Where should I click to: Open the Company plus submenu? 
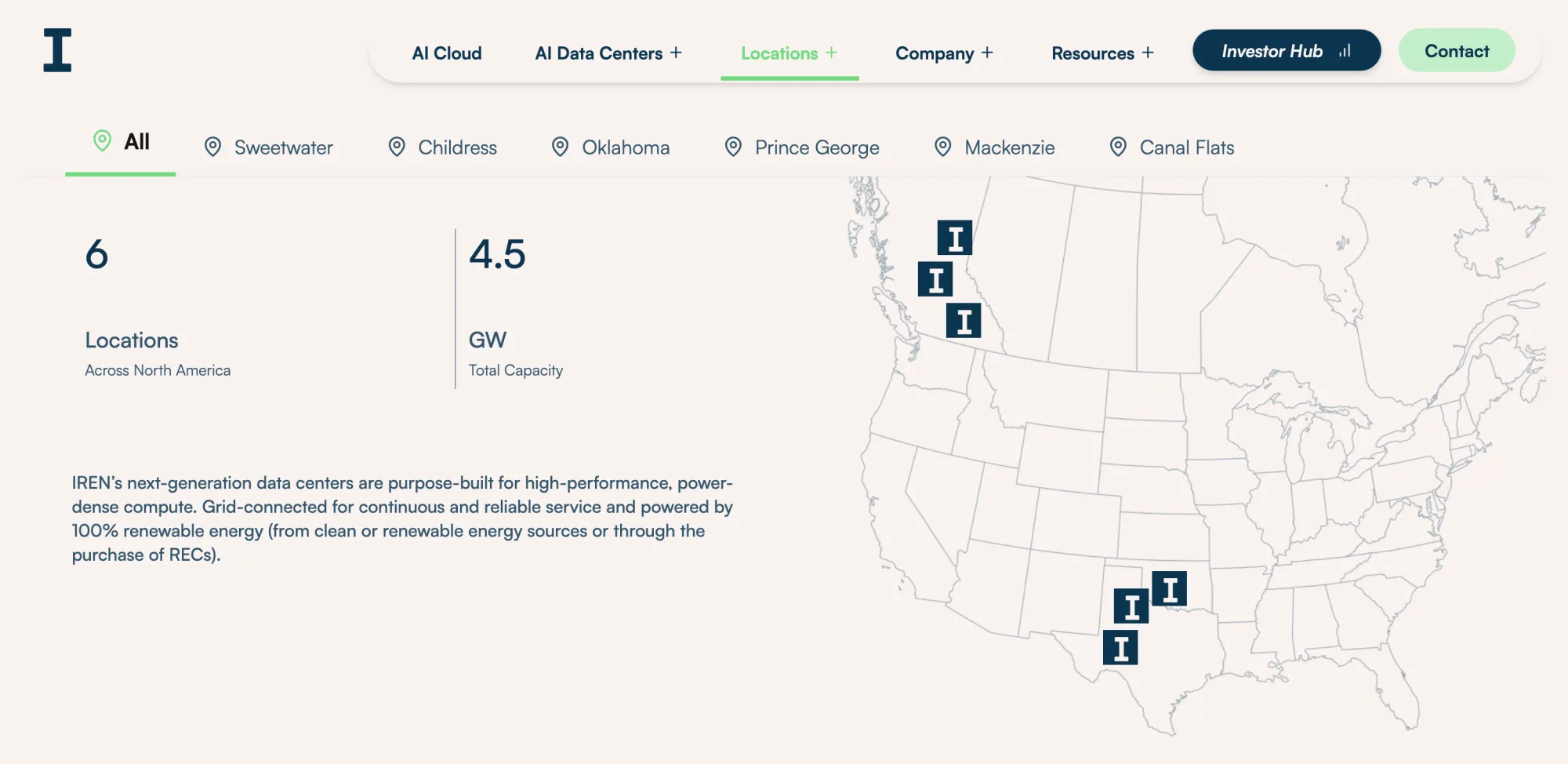coord(987,53)
